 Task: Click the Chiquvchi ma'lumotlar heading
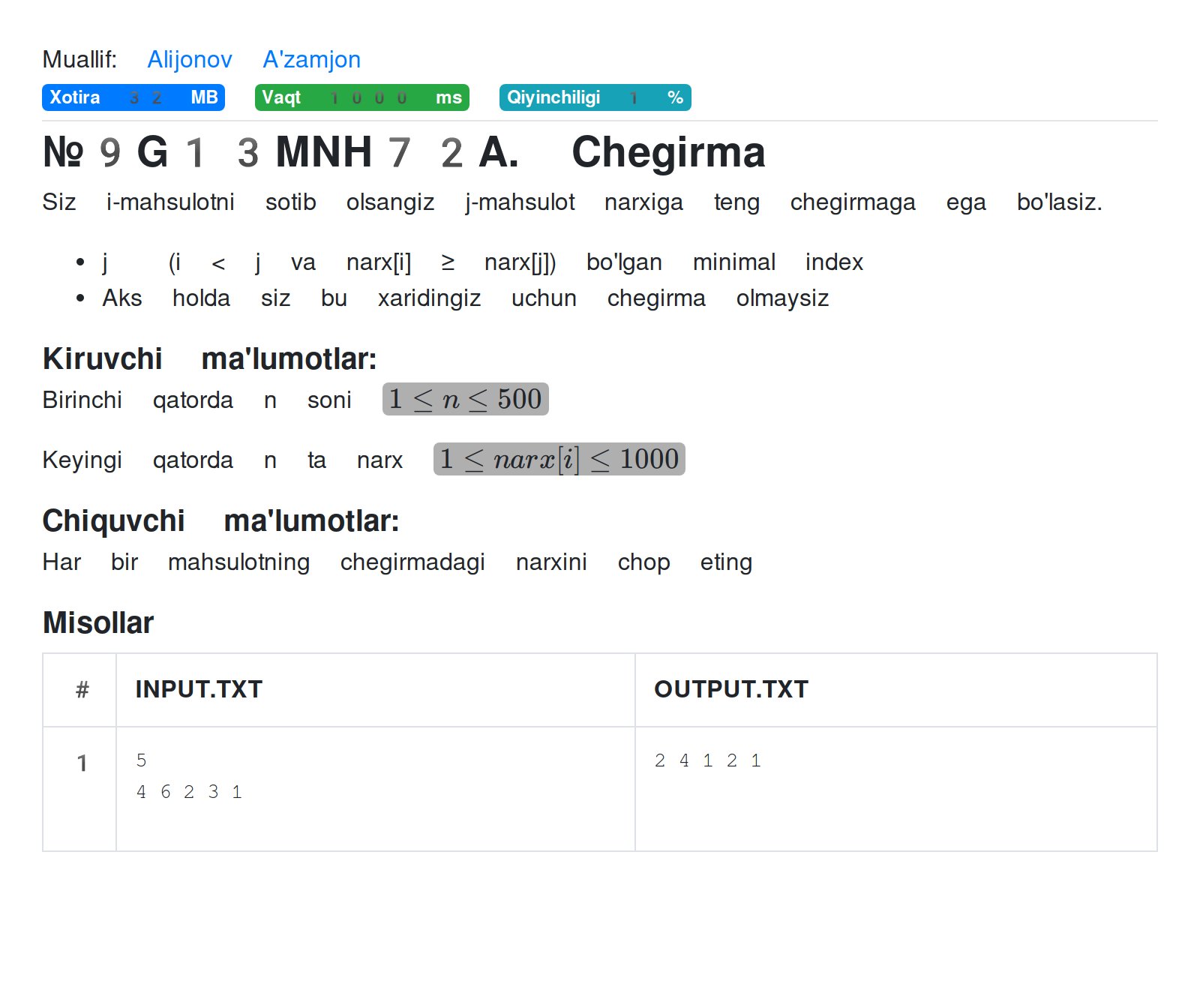pos(220,520)
